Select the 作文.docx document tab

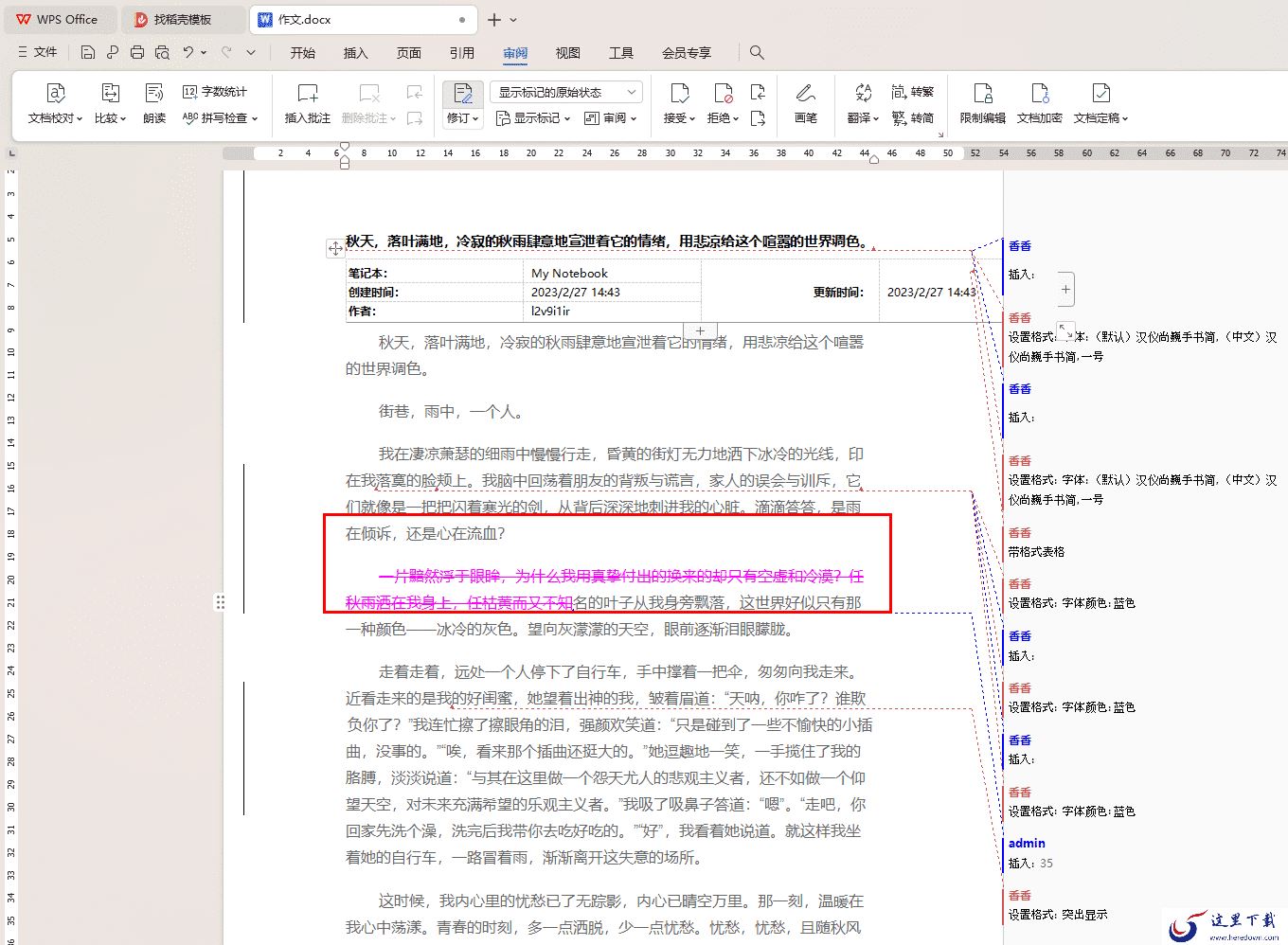click(x=364, y=19)
